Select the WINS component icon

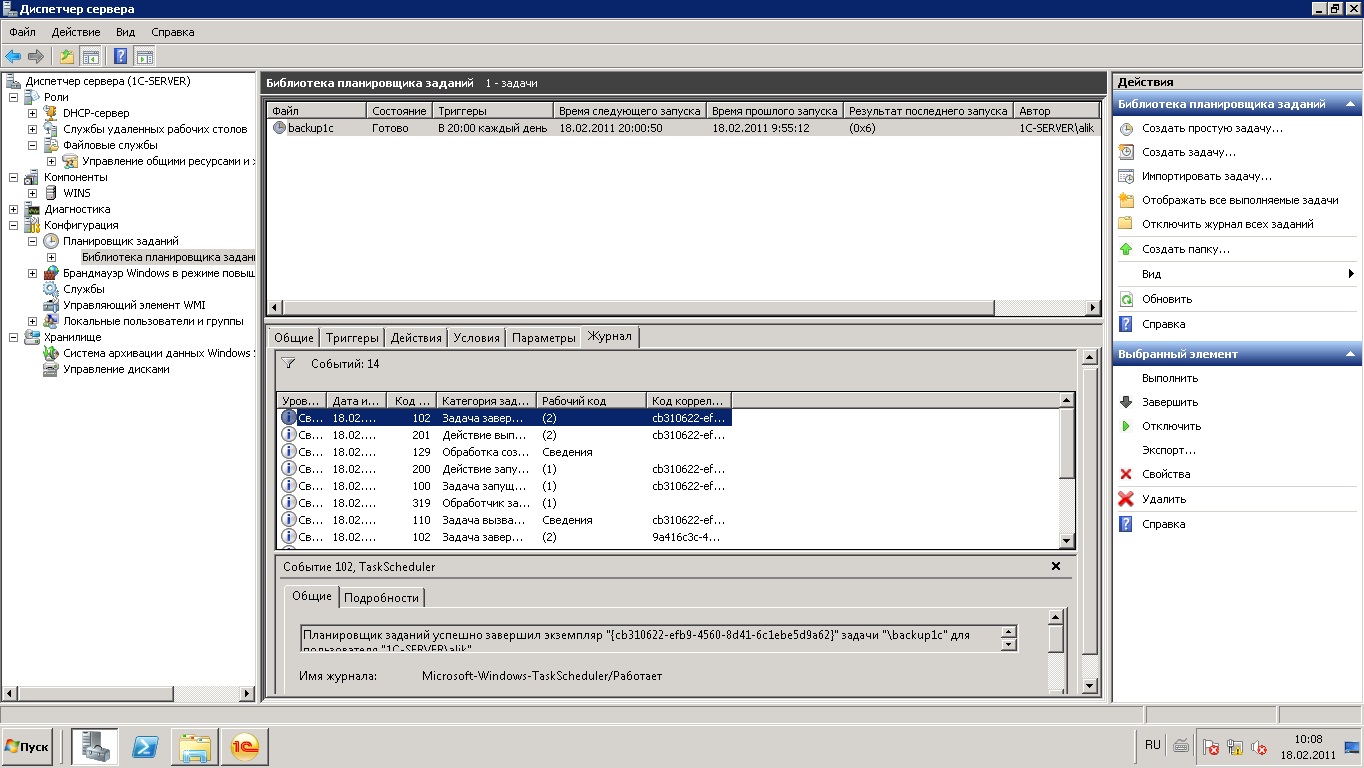pyautogui.click(x=52, y=193)
